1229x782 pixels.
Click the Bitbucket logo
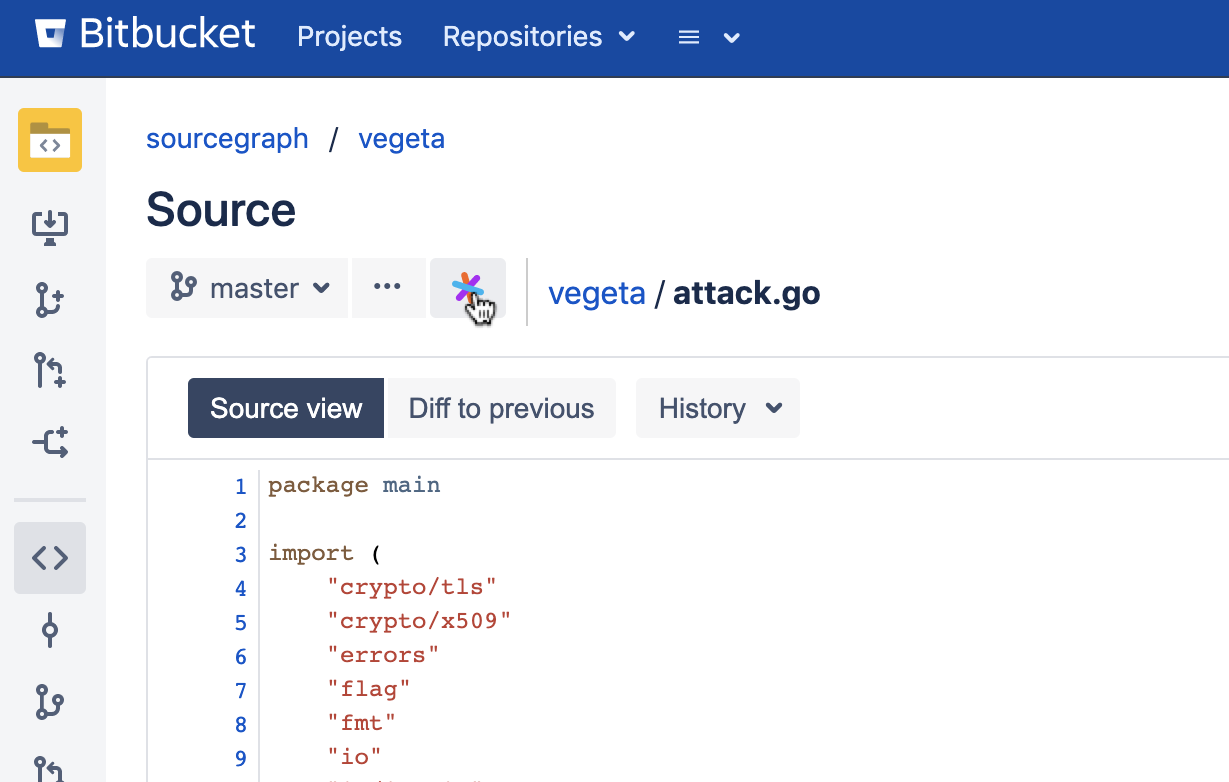click(x=146, y=34)
